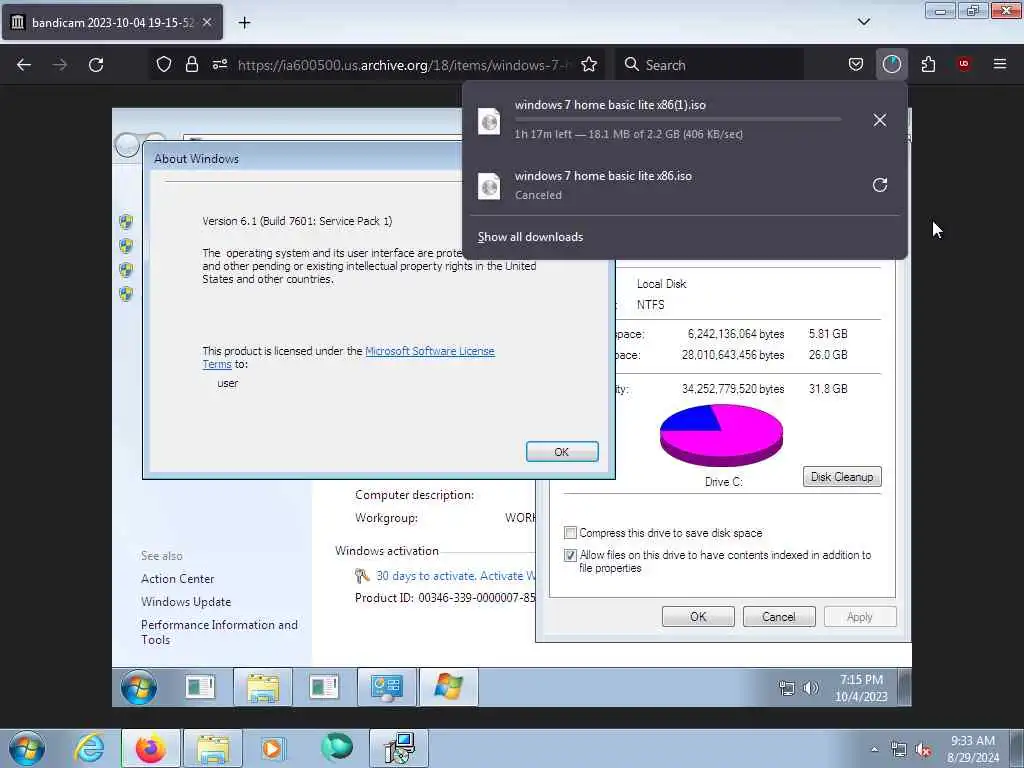
Task: Click the forward navigation arrow
Action: 59,65
